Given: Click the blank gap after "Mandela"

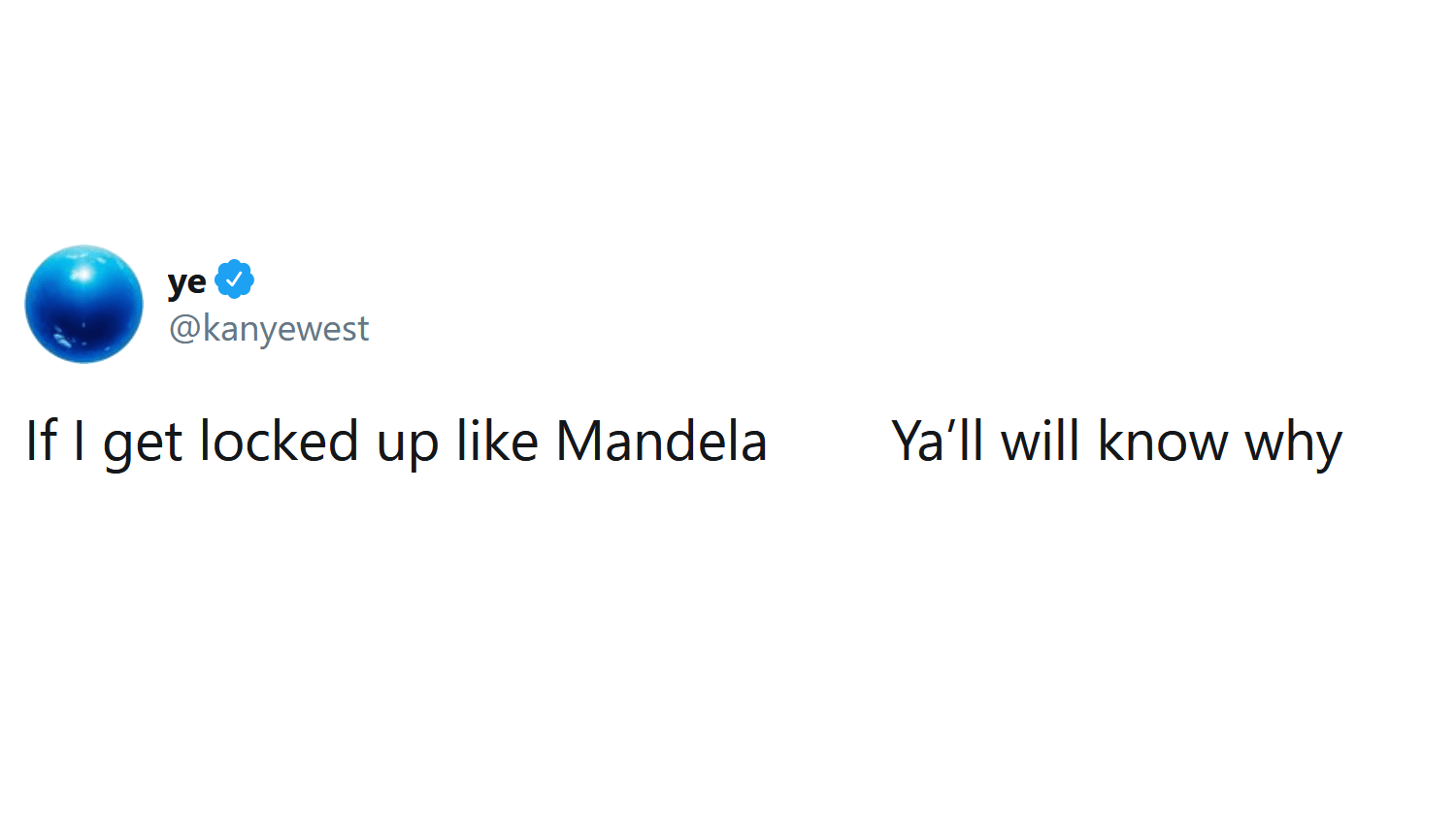Looking at the screenshot, I should (x=828, y=442).
